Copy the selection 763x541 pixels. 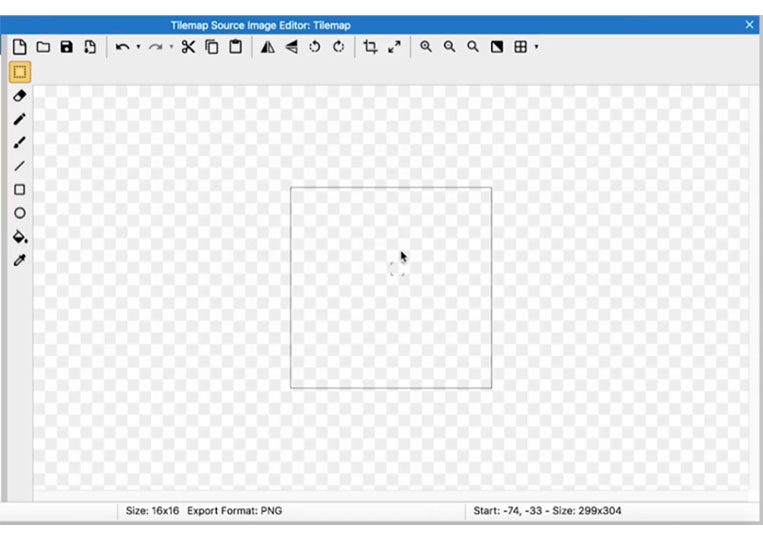click(x=212, y=47)
